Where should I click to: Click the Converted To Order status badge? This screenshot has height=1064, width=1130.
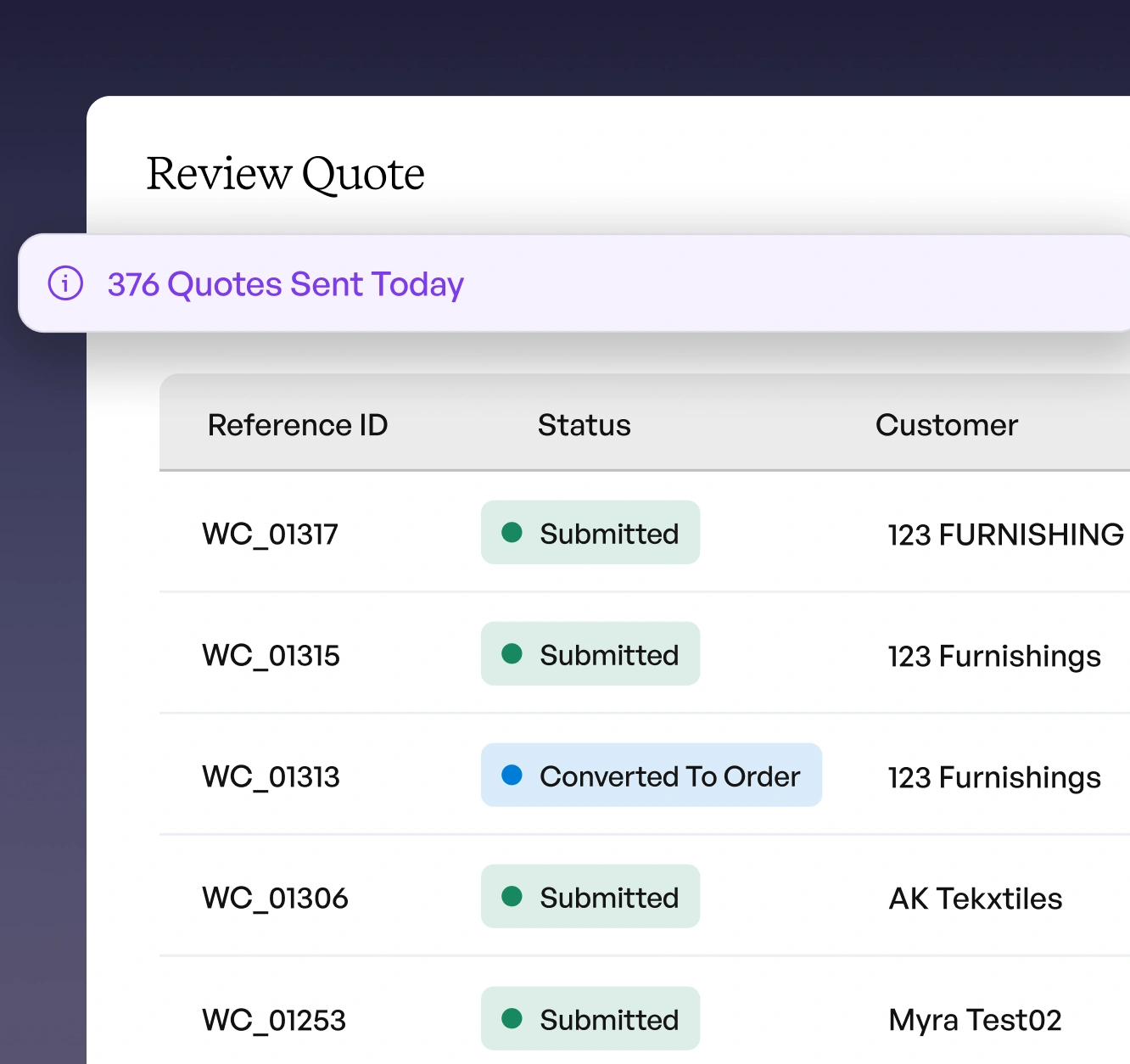pyautogui.click(x=651, y=776)
